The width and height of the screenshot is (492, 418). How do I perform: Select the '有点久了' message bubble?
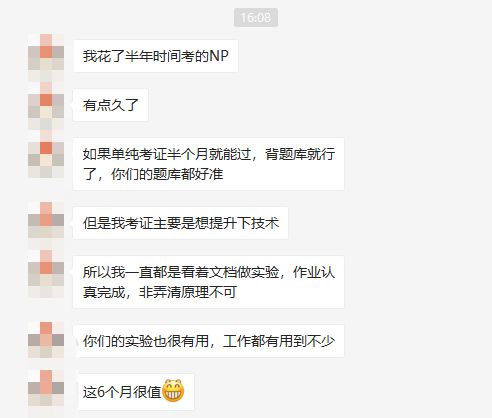(110, 105)
